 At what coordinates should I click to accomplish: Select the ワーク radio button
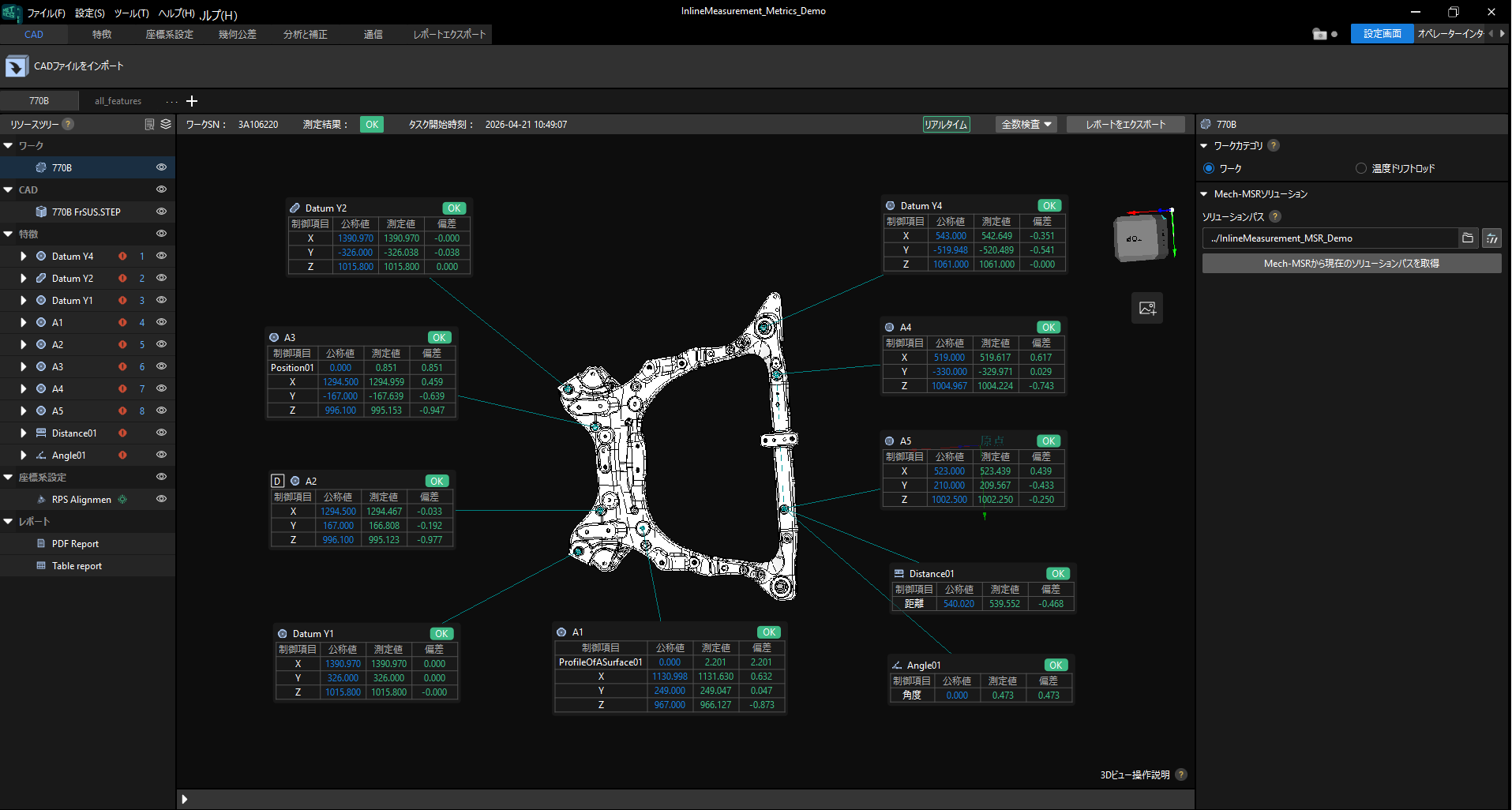pyautogui.click(x=1209, y=168)
